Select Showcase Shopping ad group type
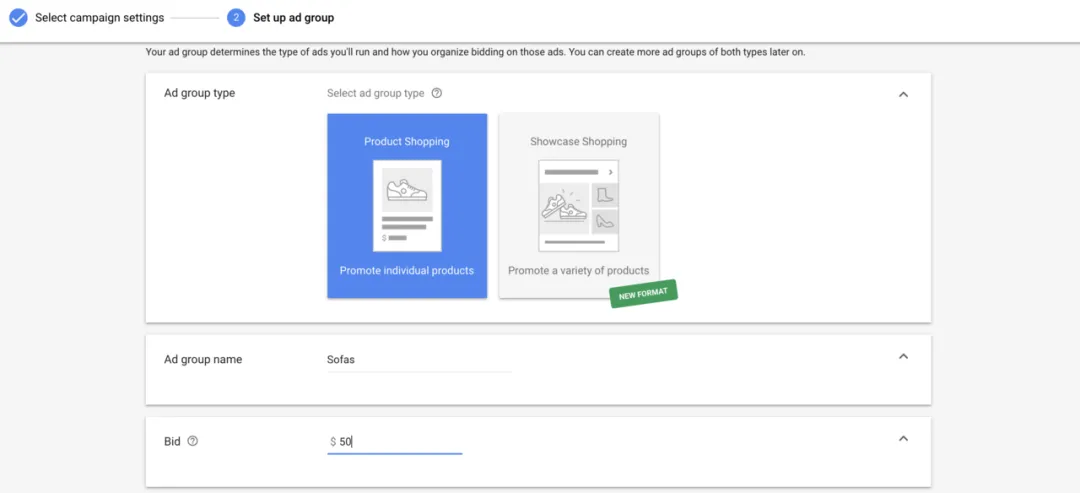Image resolution: width=1080 pixels, height=493 pixels. 579,206
